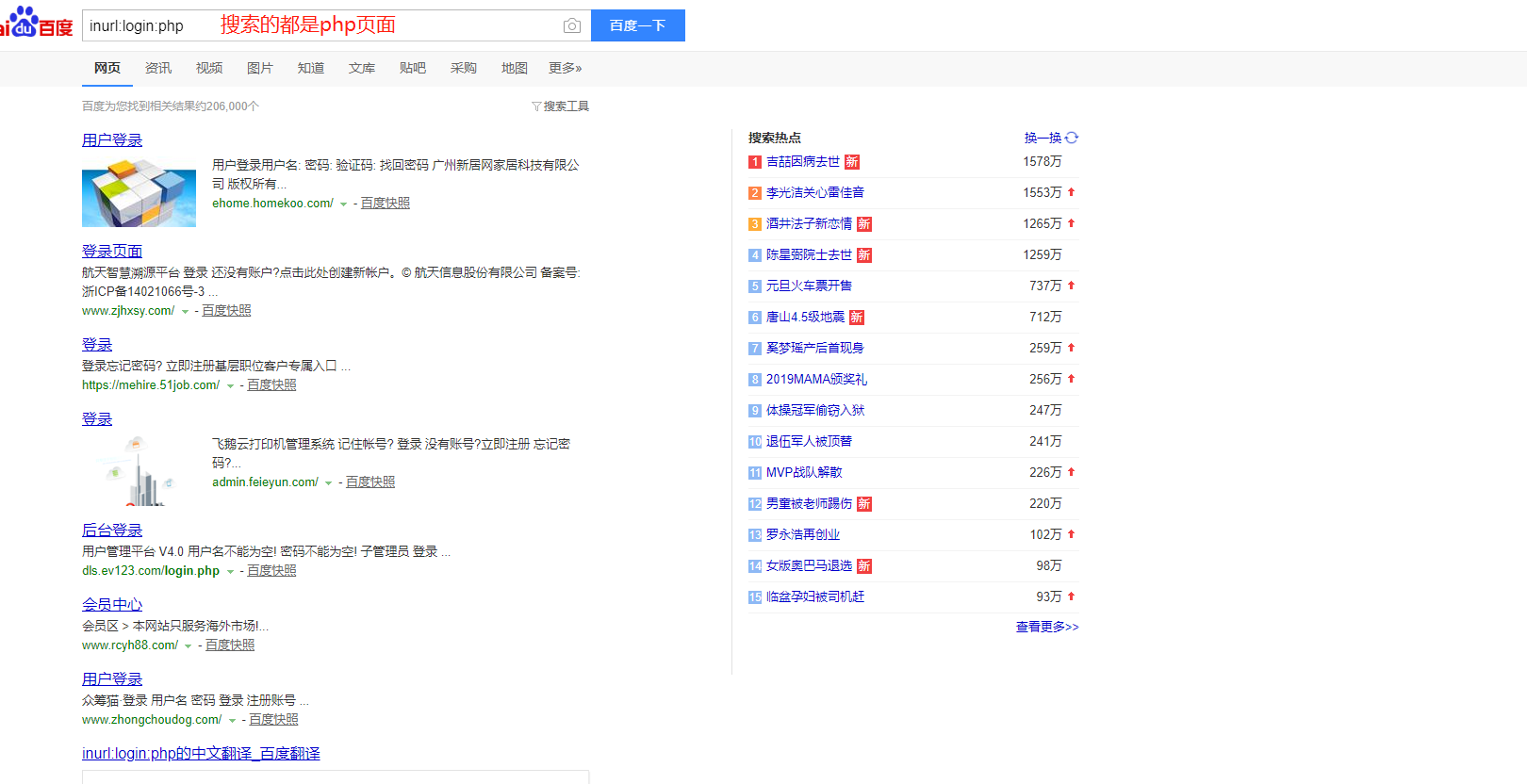This screenshot has height=784, width=1527.
Task: Click the 飞鹅云 result thumbnail image
Action: coord(139,471)
